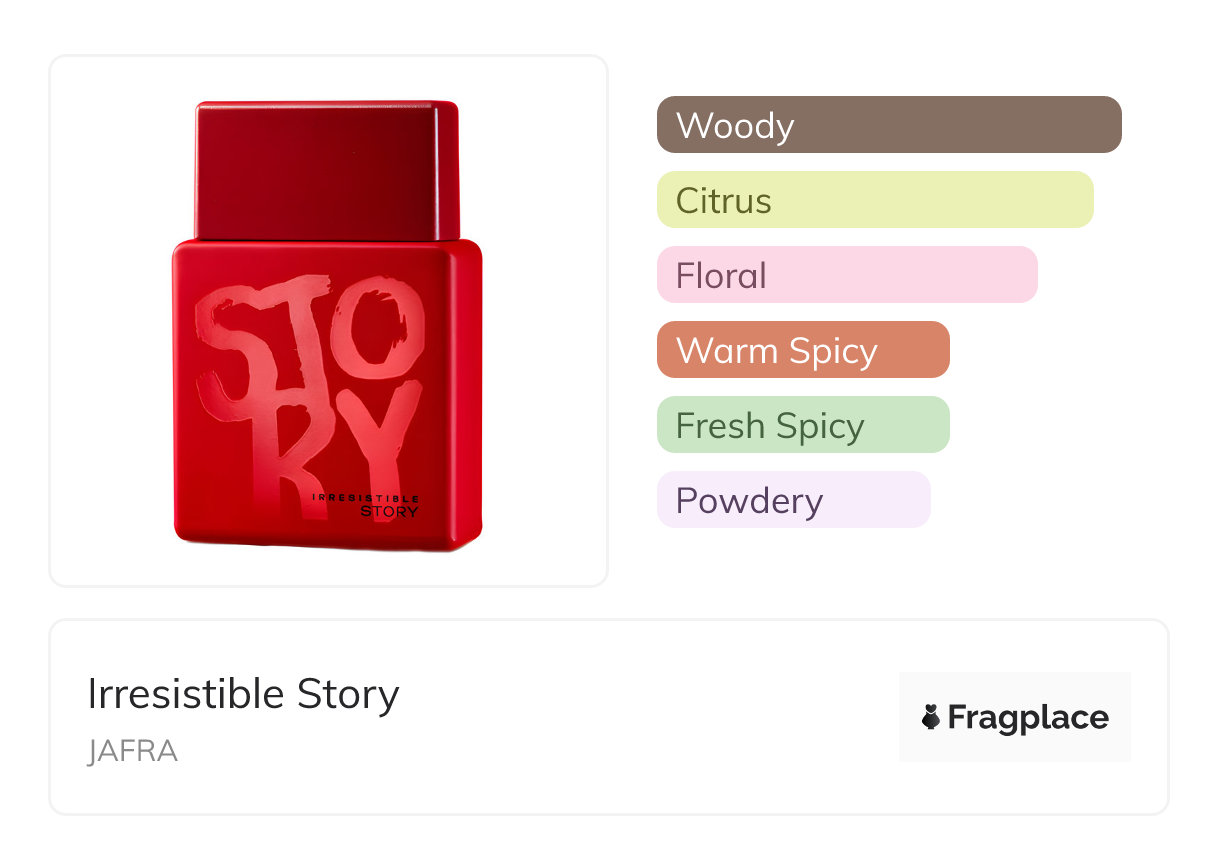Select the Powdery accord bar

pos(793,500)
